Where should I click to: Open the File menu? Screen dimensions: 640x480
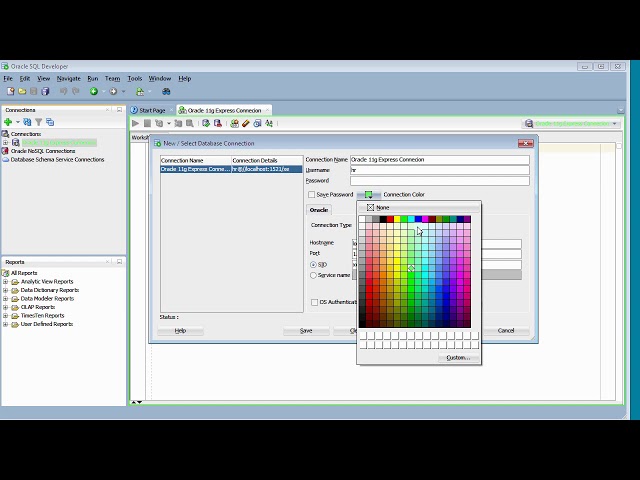click(x=8, y=78)
